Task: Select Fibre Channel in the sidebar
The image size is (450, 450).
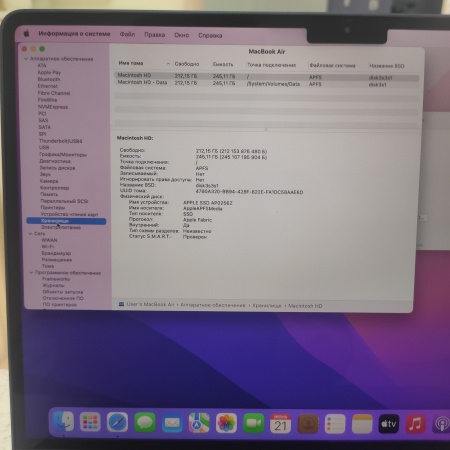Action: (x=54, y=93)
